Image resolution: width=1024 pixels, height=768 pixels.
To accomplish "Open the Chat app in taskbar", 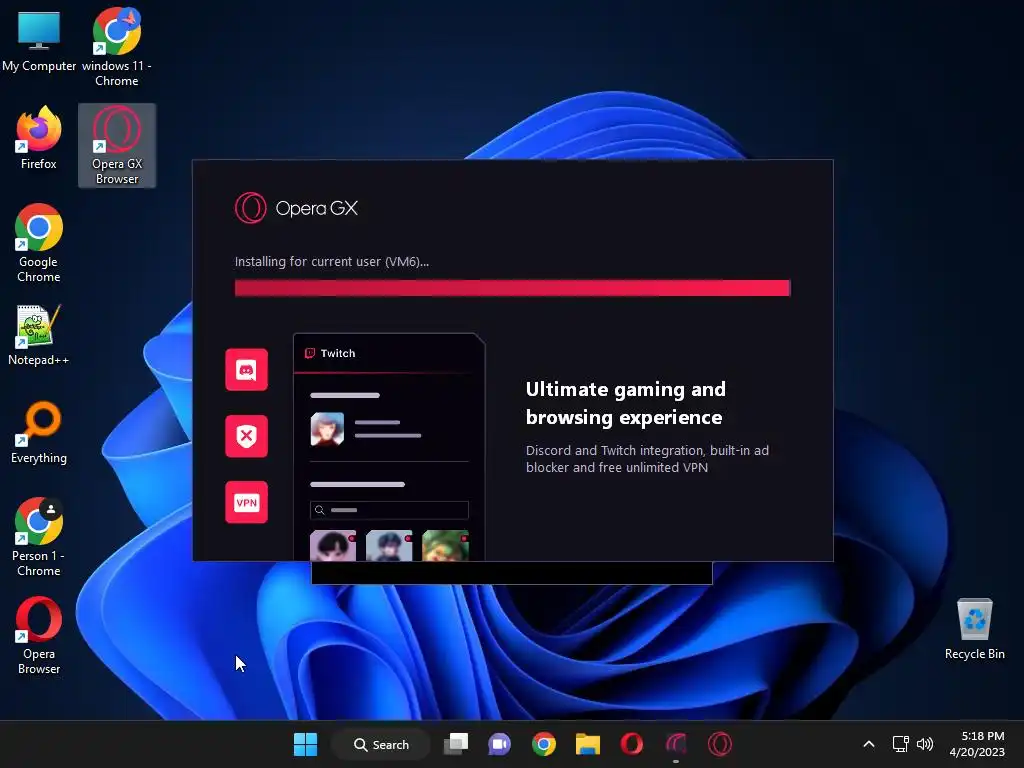I will [500, 744].
